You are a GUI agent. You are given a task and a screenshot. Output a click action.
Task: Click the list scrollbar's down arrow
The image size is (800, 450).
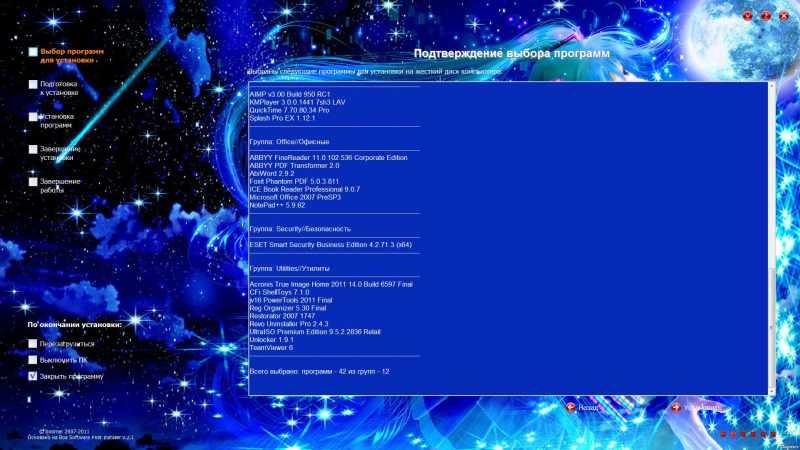point(771,391)
